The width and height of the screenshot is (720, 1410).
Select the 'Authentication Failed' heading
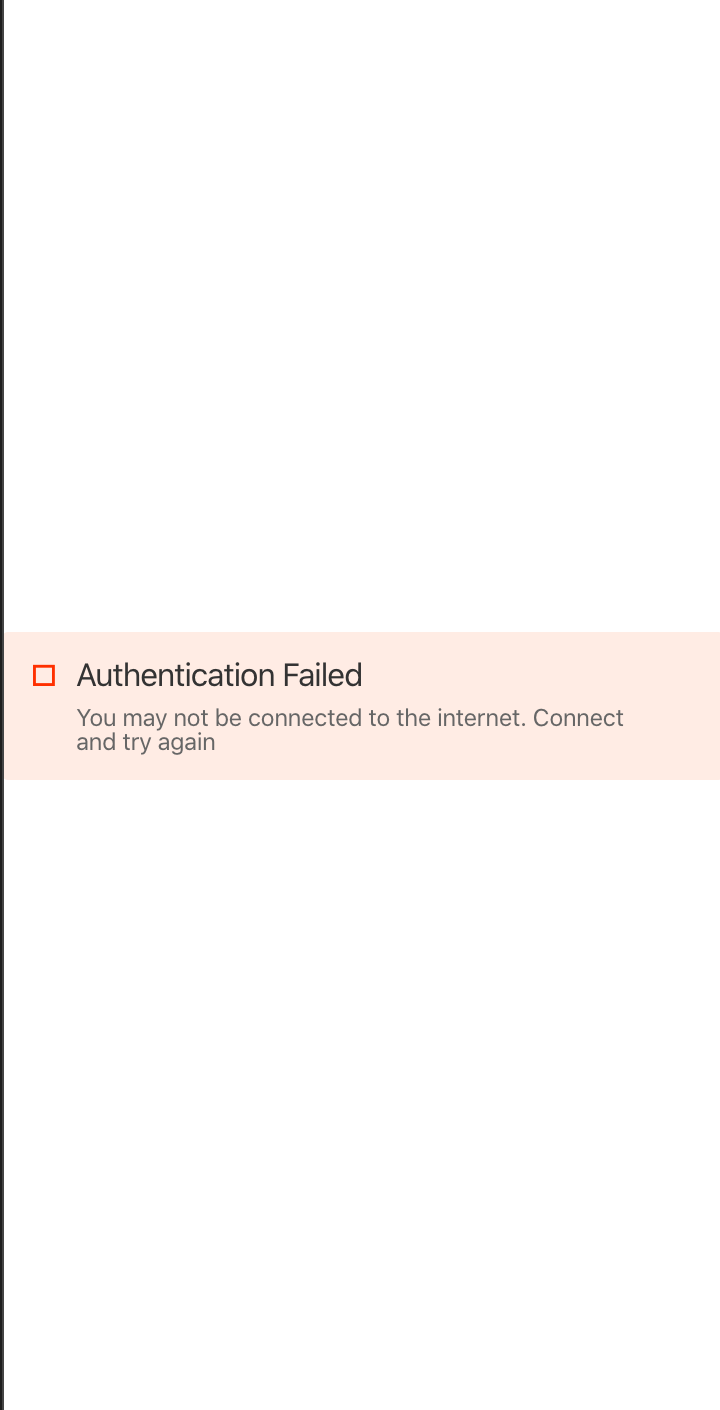[219, 676]
